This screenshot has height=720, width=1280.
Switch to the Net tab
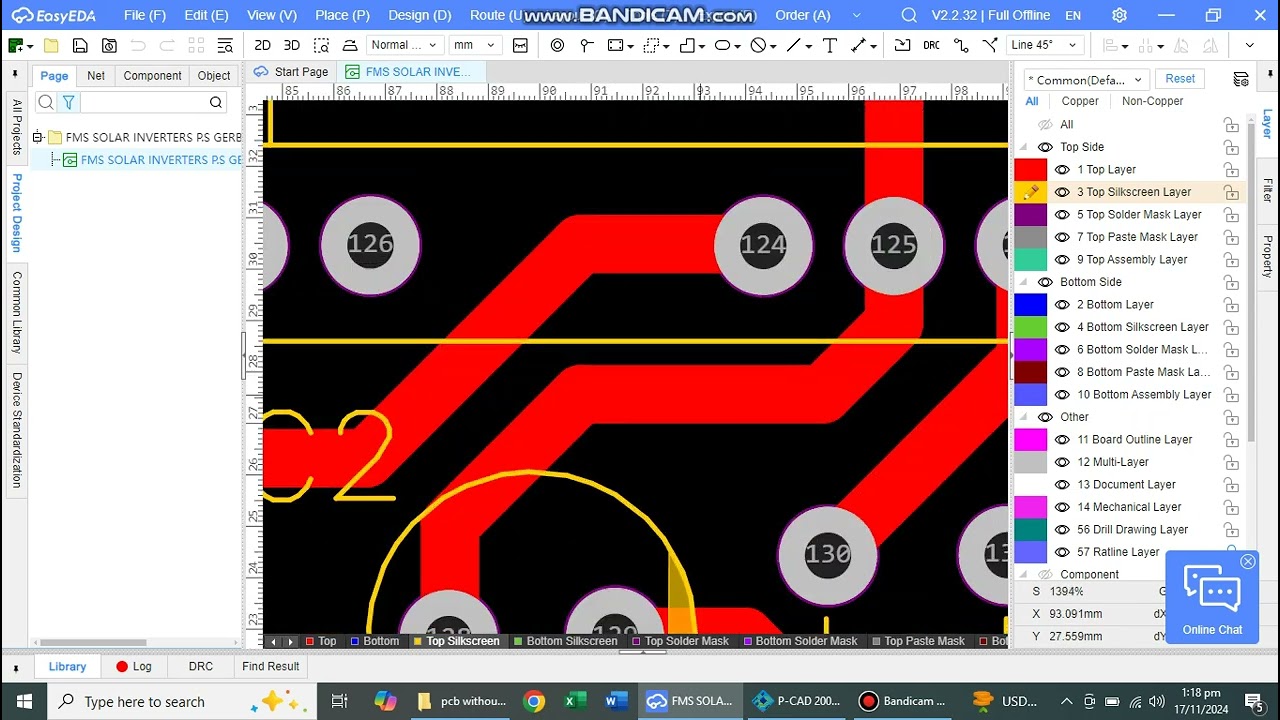point(96,76)
